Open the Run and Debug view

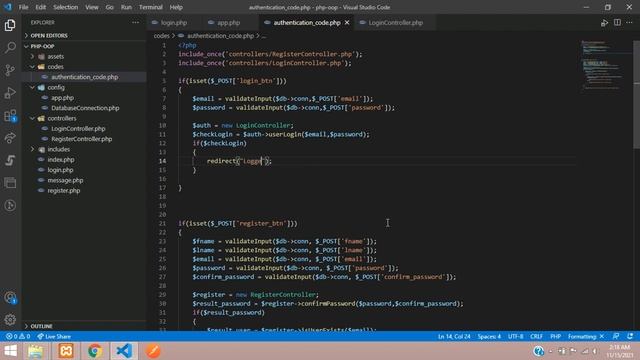[10, 93]
